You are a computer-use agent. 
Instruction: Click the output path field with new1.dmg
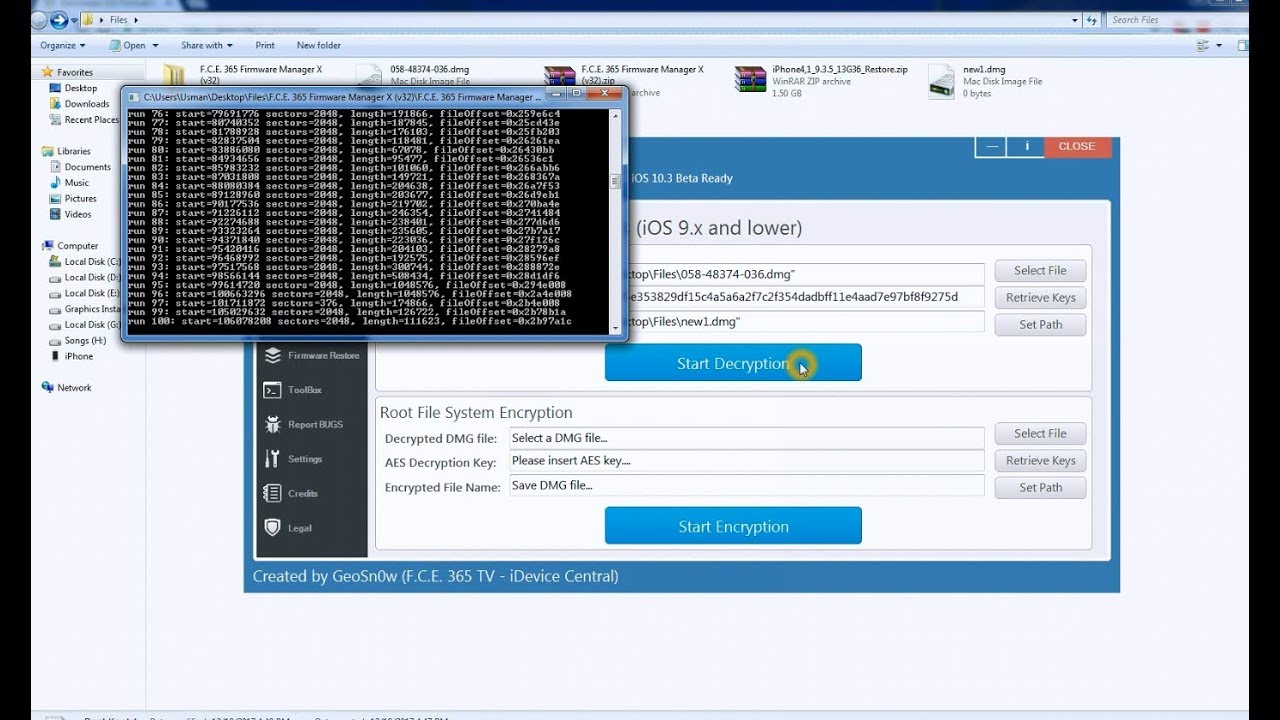[805, 322]
